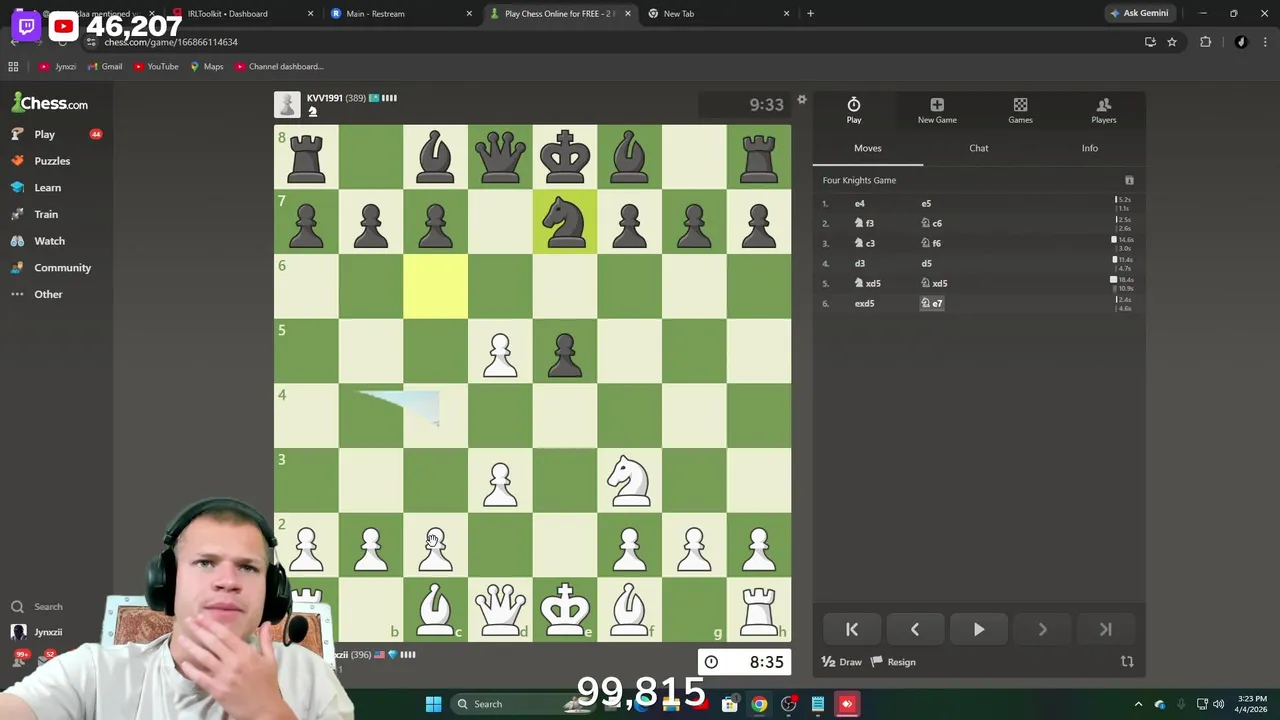Open Train in the sidebar
This screenshot has height=720, width=1280.
pos(46,214)
